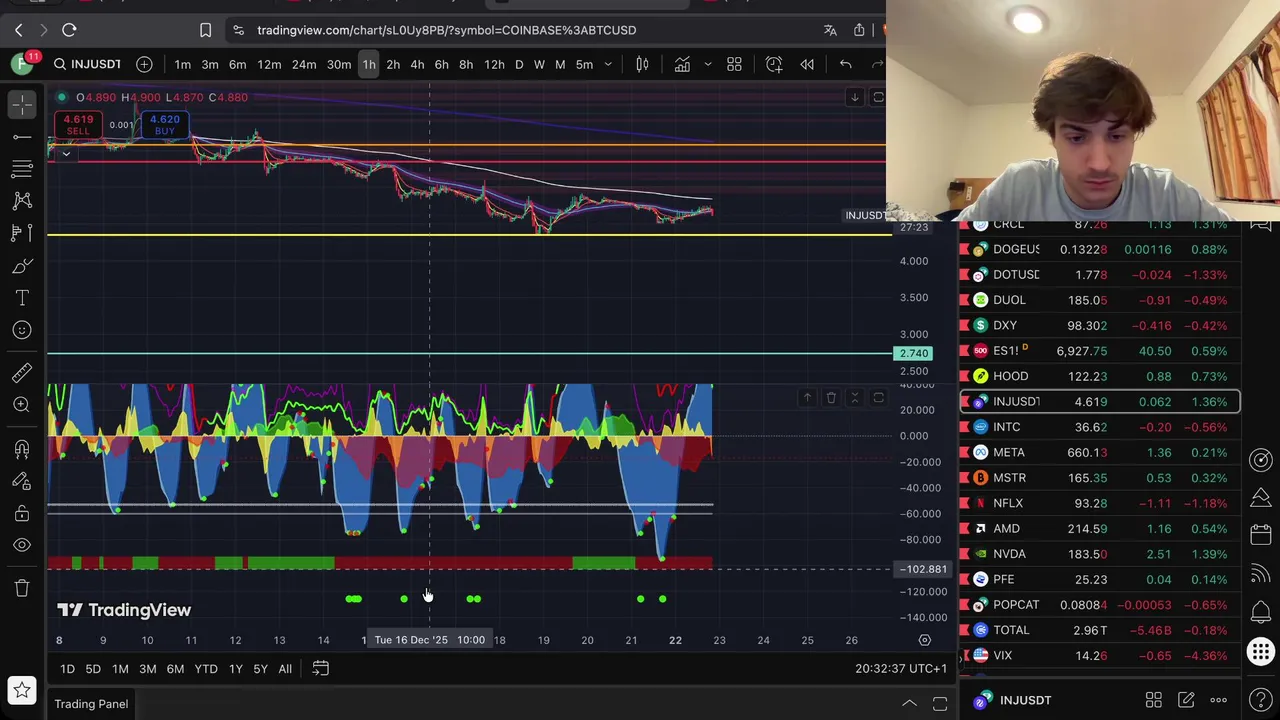The width and height of the screenshot is (1280, 720).
Task: Switch to the 1m timeframe
Action: (x=182, y=64)
